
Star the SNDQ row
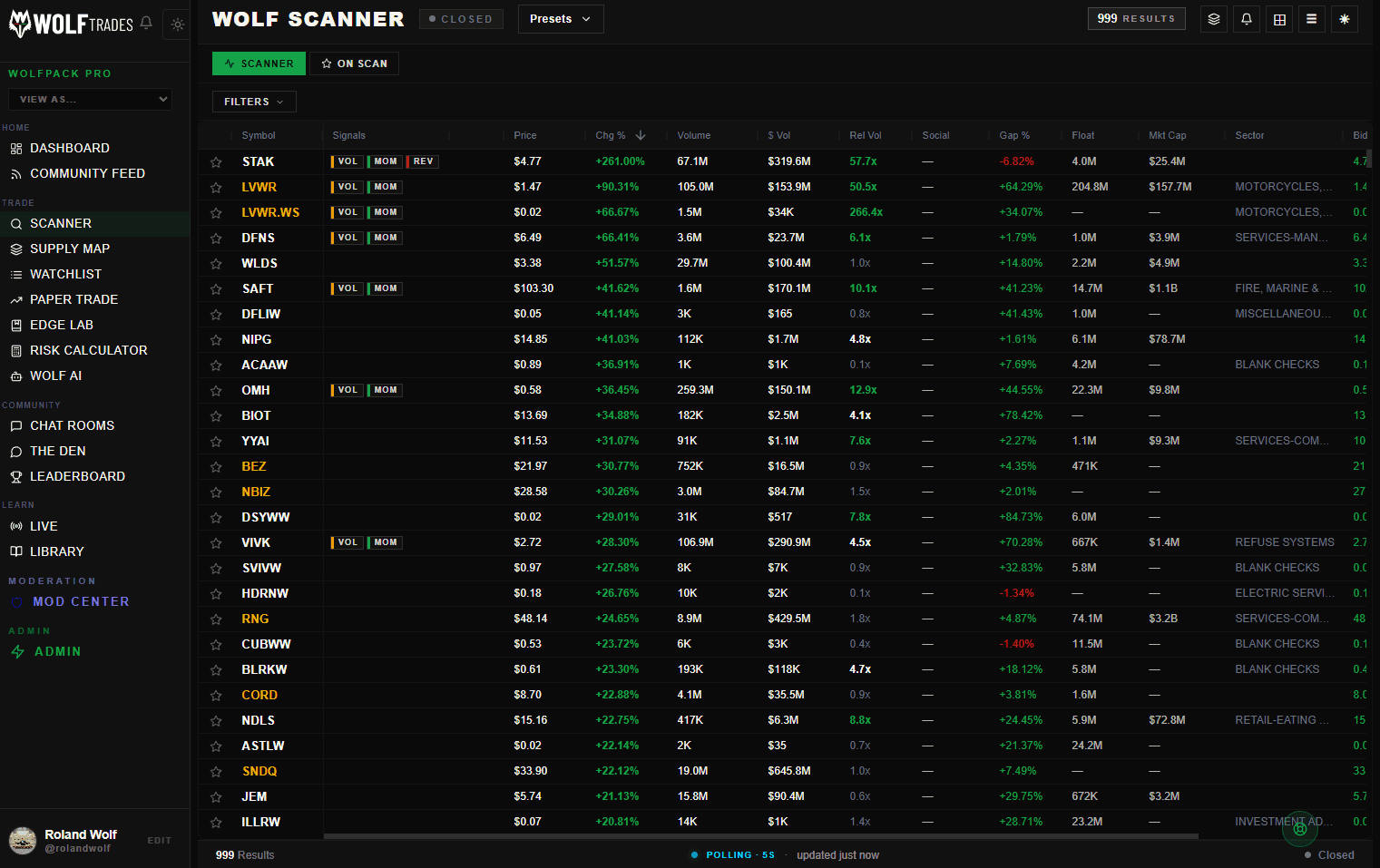(x=216, y=772)
